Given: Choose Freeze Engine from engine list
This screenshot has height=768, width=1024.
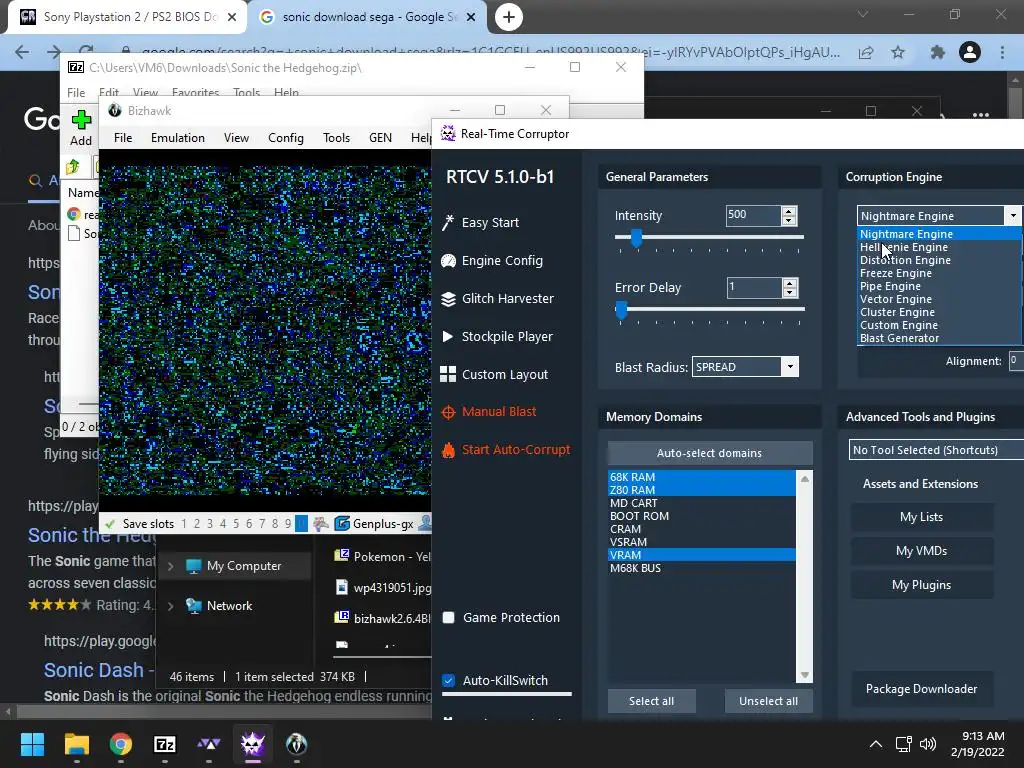Looking at the screenshot, I should [x=939, y=273].
